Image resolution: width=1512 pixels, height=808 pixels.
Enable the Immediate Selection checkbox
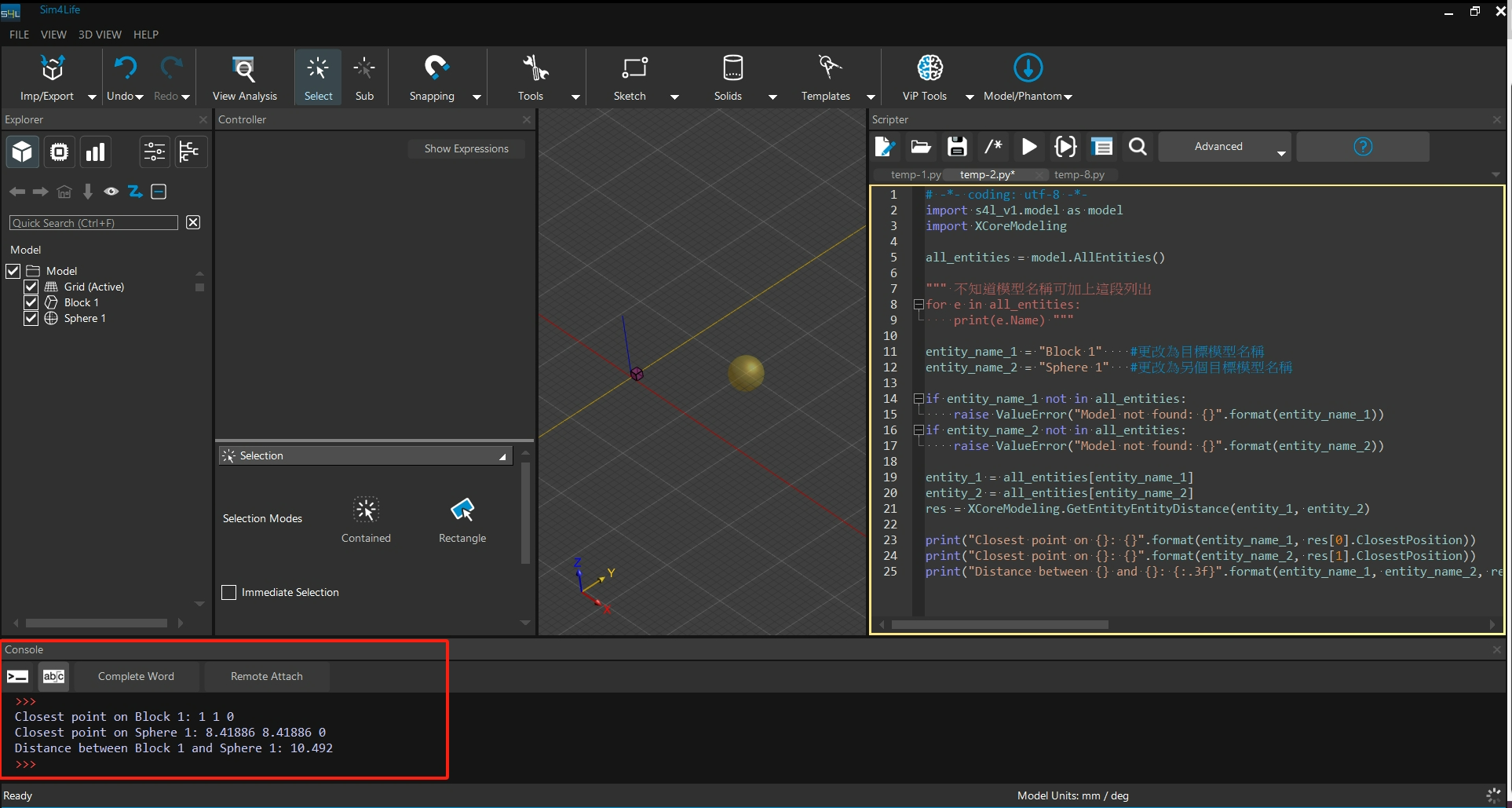229,592
